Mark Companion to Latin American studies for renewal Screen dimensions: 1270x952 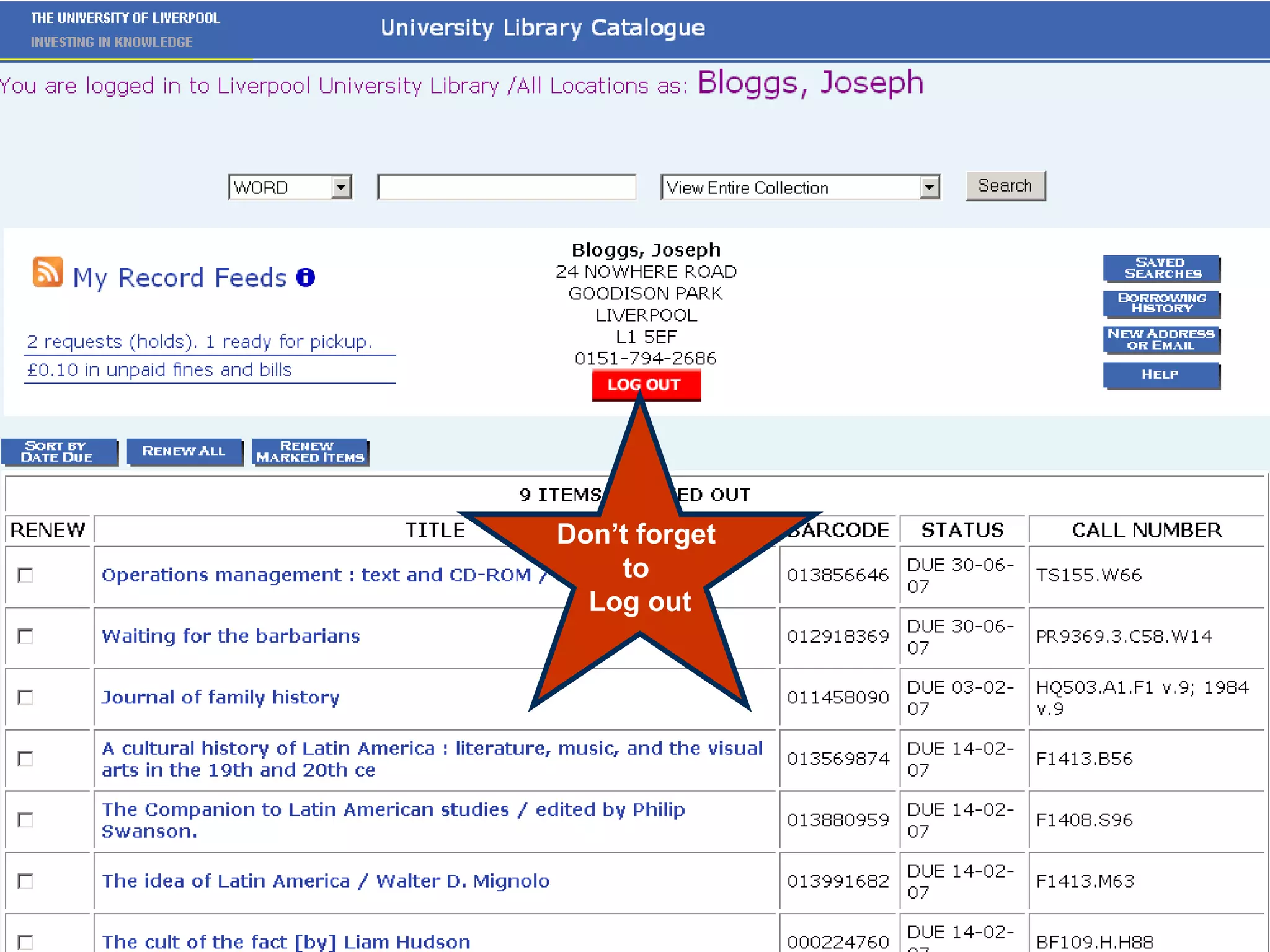click(25, 820)
